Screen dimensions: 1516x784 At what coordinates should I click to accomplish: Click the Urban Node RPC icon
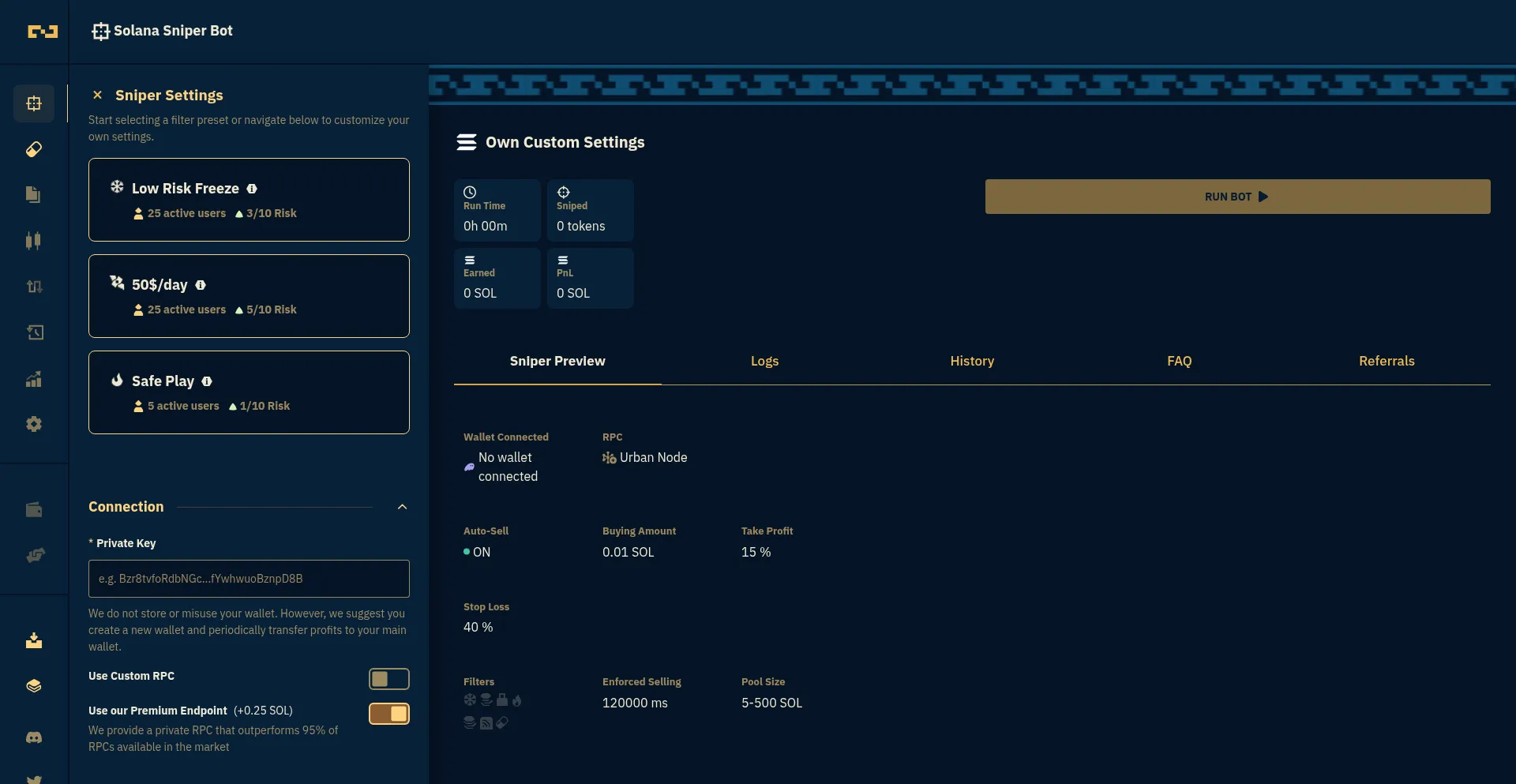609,458
